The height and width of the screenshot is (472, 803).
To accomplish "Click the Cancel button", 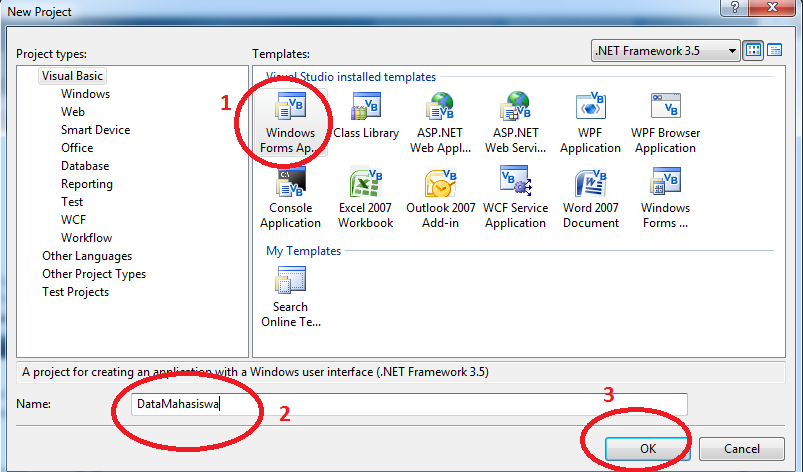I will [x=742, y=448].
